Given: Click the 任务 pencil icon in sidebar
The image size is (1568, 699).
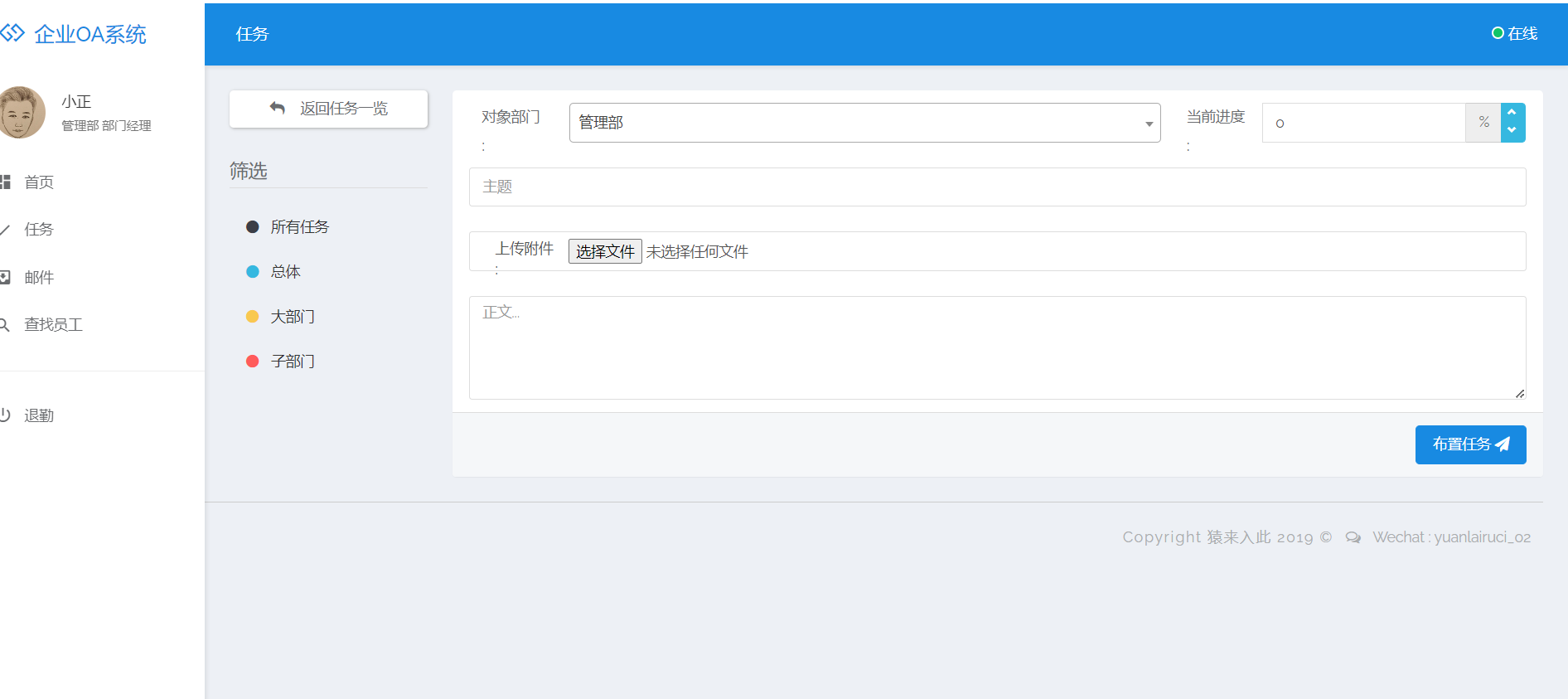Looking at the screenshot, I should (x=4, y=230).
